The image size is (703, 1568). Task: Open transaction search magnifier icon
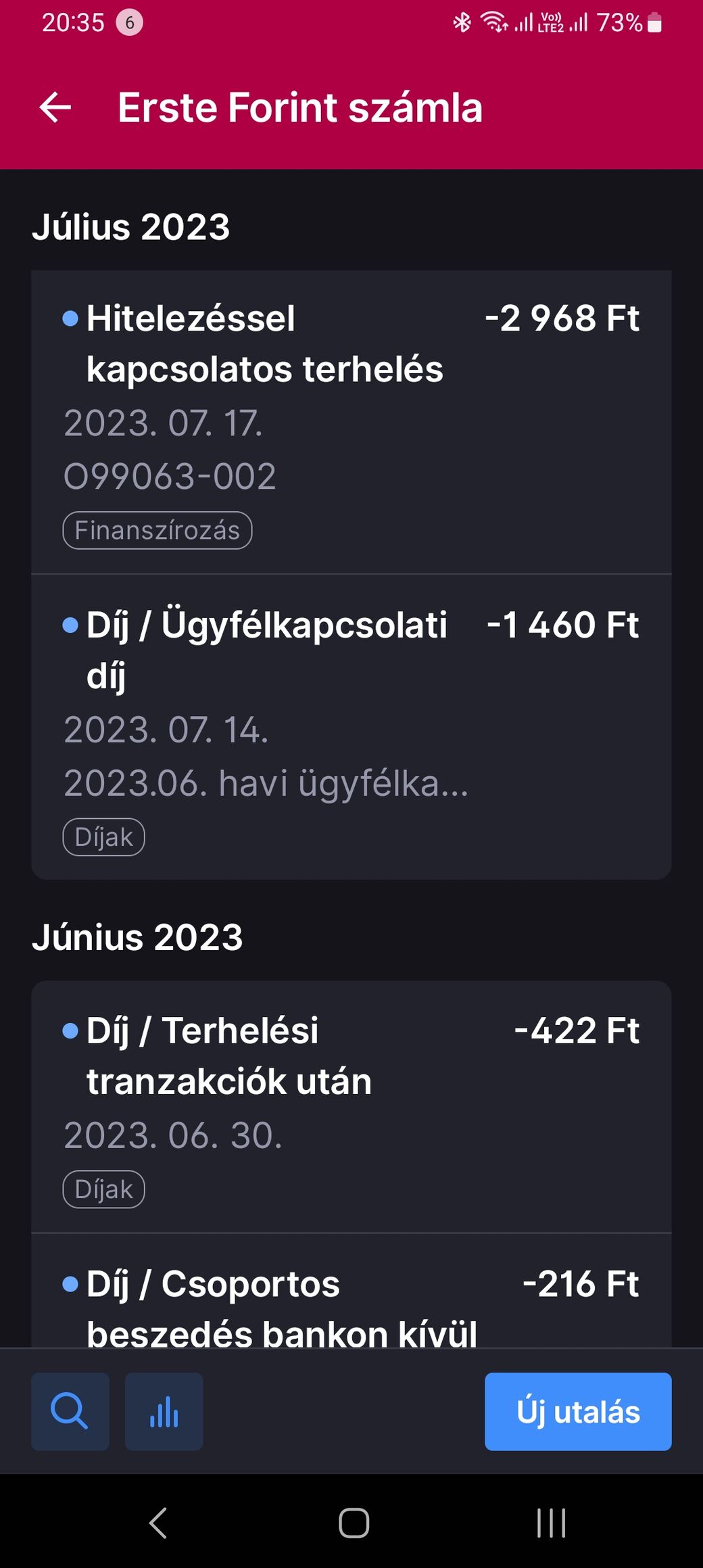click(70, 1411)
